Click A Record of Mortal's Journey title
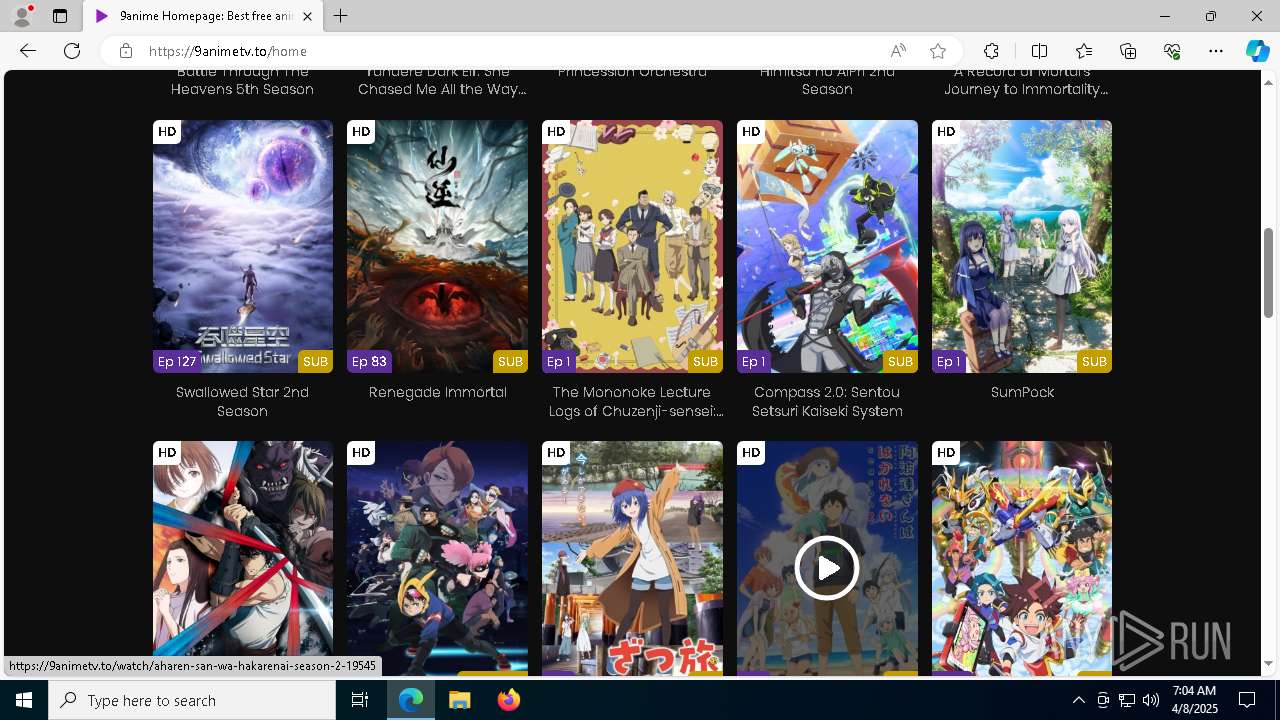Screen dimensions: 1280x720 point(1026,81)
